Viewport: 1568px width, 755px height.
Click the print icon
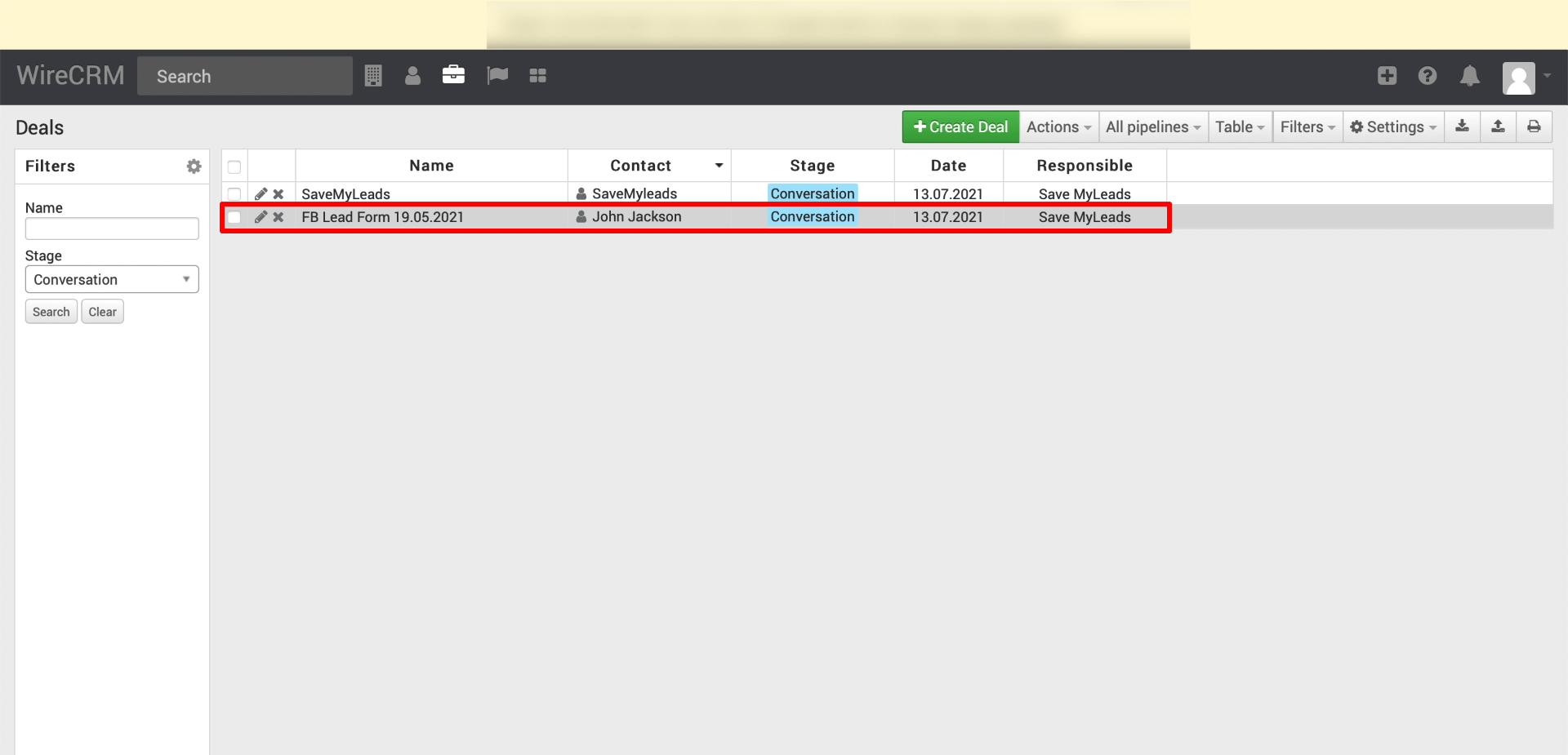[x=1534, y=127]
